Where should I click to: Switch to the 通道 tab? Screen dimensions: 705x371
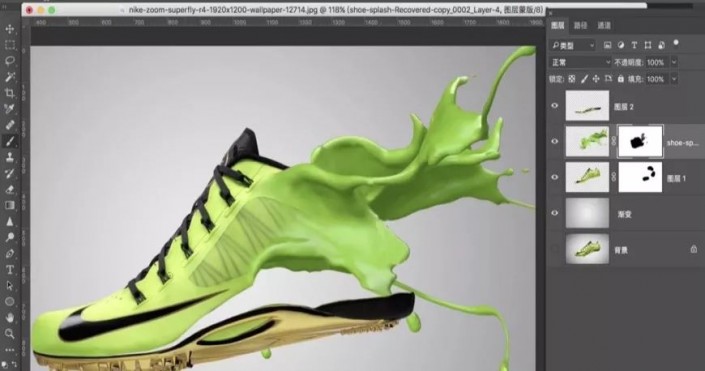click(x=604, y=26)
